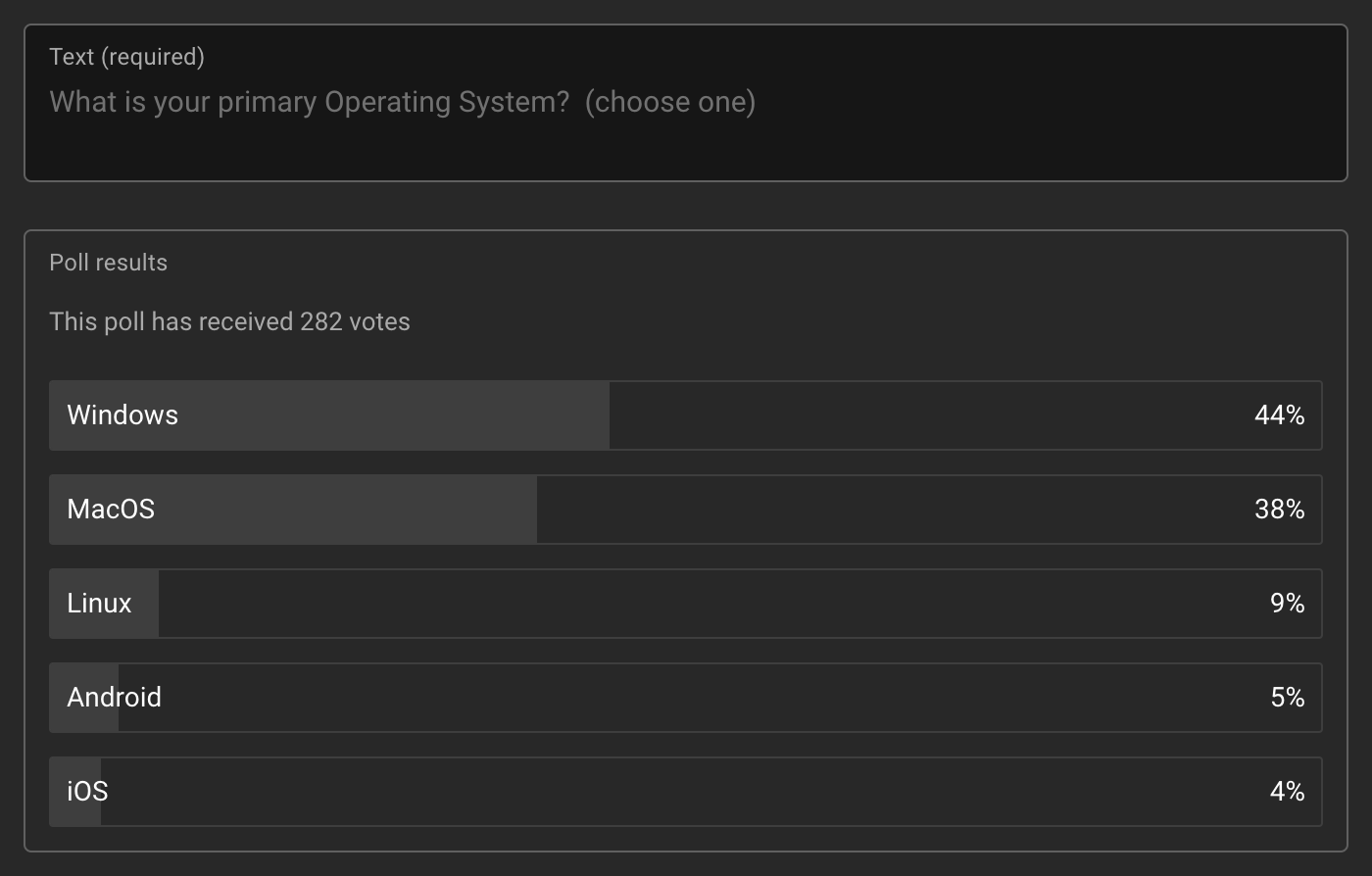Click the 9% percentage for Linux
Screen dimensions: 1372x876
point(1287,604)
